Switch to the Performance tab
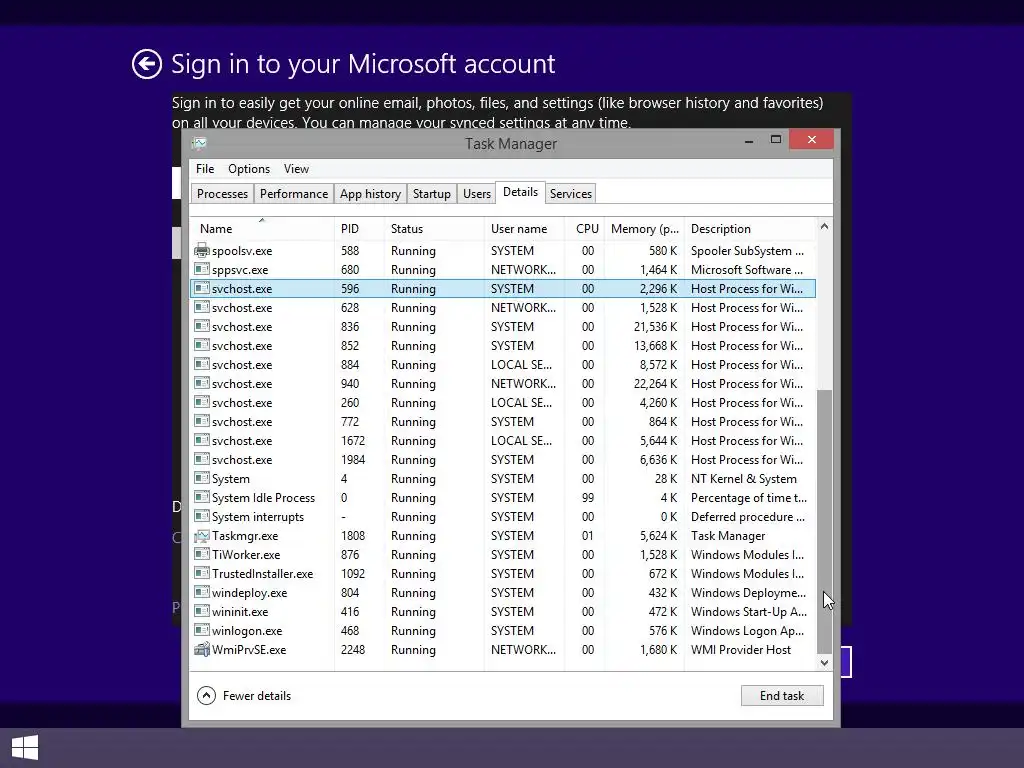This screenshot has height=768, width=1024. coord(294,193)
